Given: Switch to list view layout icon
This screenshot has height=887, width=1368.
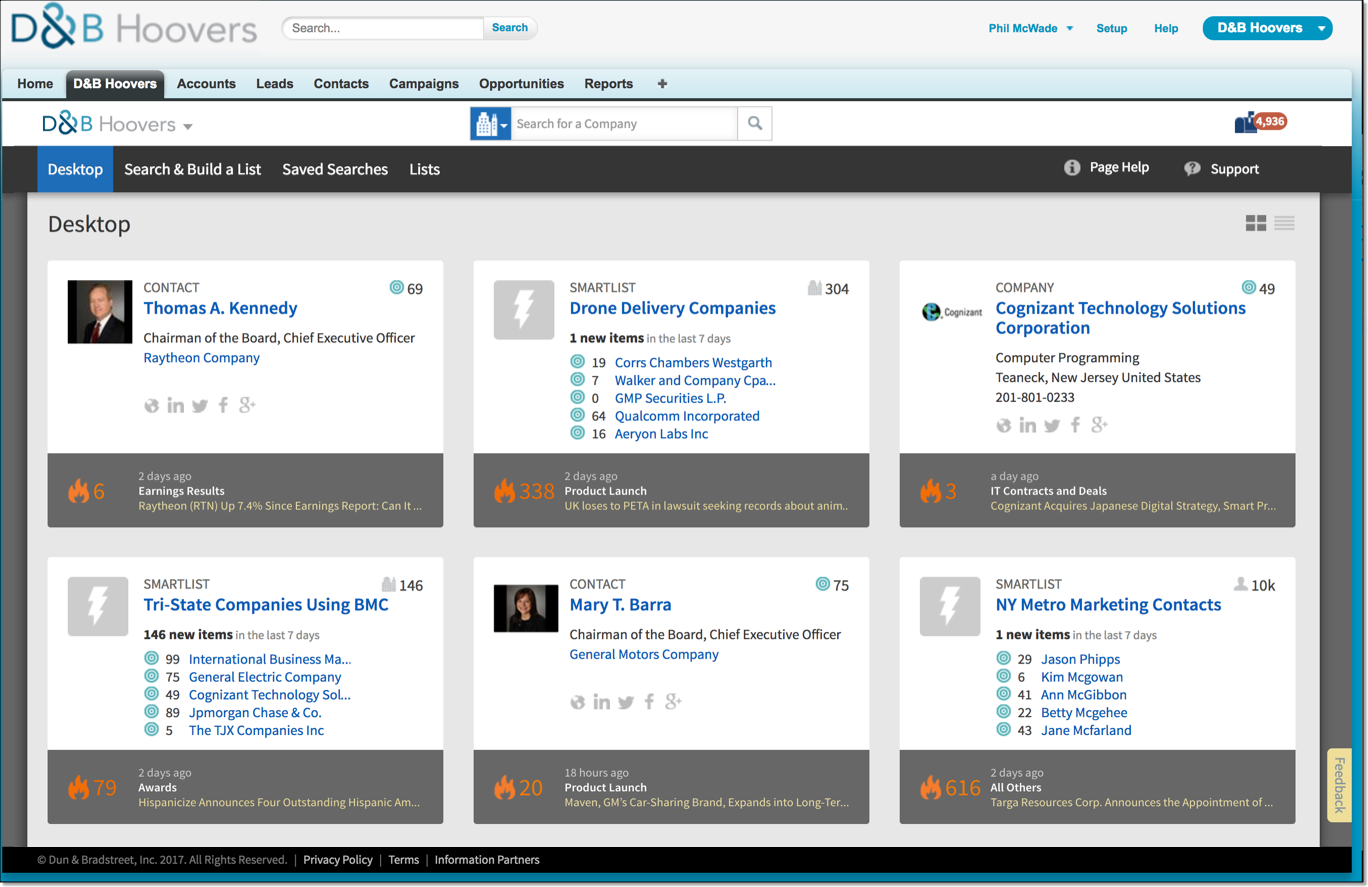Looking at the screenshot, I should [x=1285, y=224].
